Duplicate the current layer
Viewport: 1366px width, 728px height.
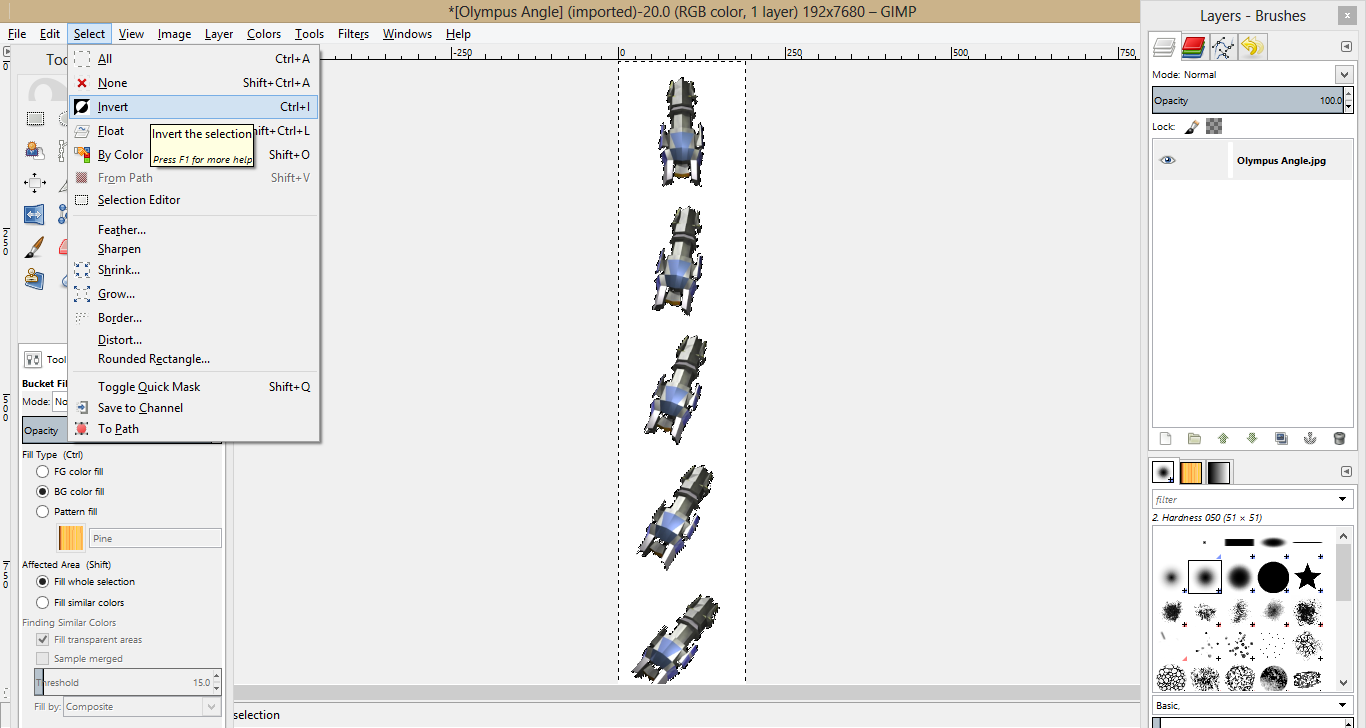1281,438
